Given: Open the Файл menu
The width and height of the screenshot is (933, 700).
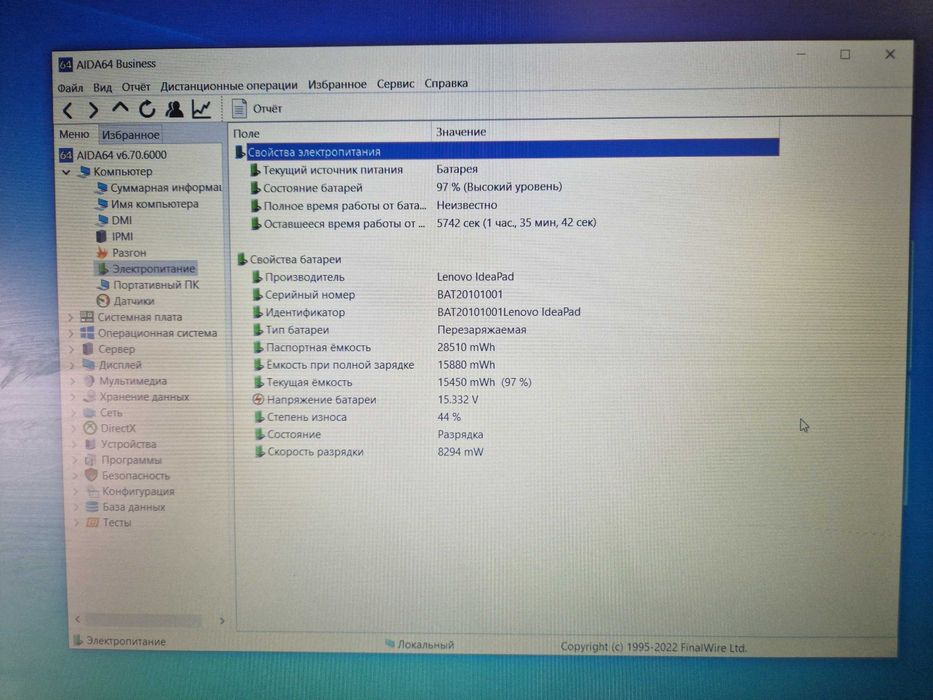Looking at the screenshot, I should click(70, 88).
